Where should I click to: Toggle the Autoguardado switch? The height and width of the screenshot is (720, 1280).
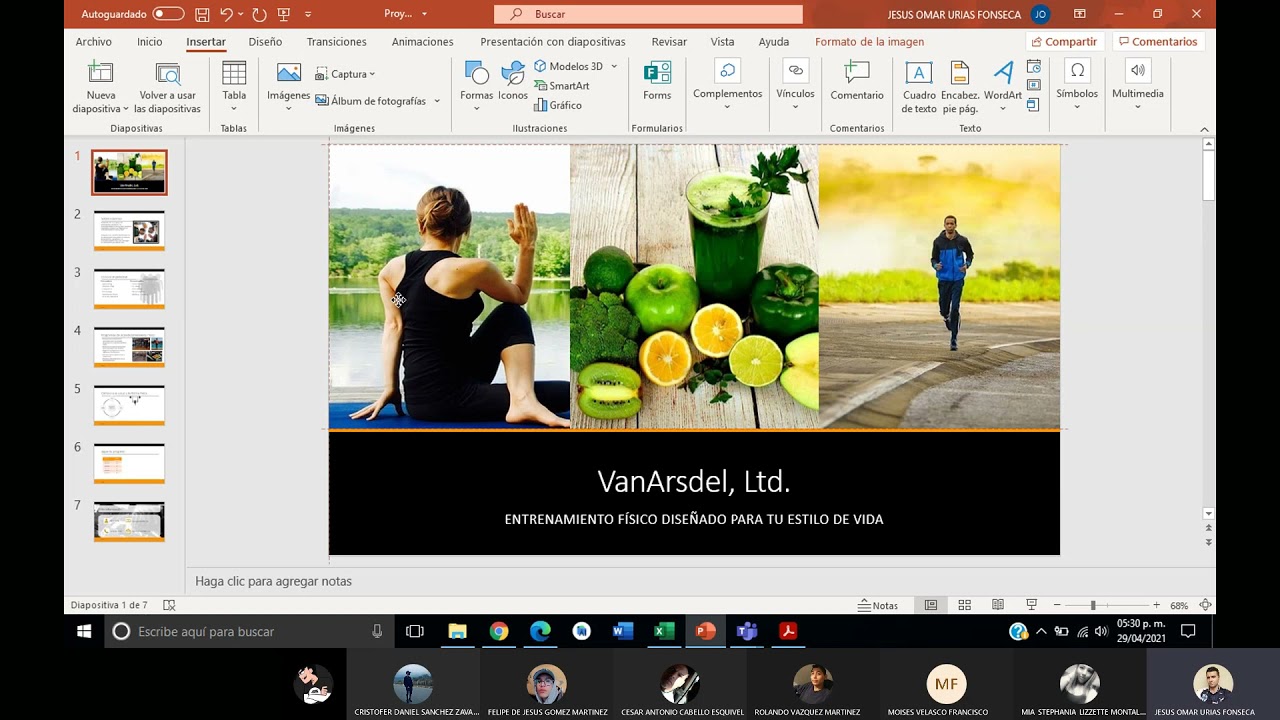pyautogui.click(x=168, y=14)
